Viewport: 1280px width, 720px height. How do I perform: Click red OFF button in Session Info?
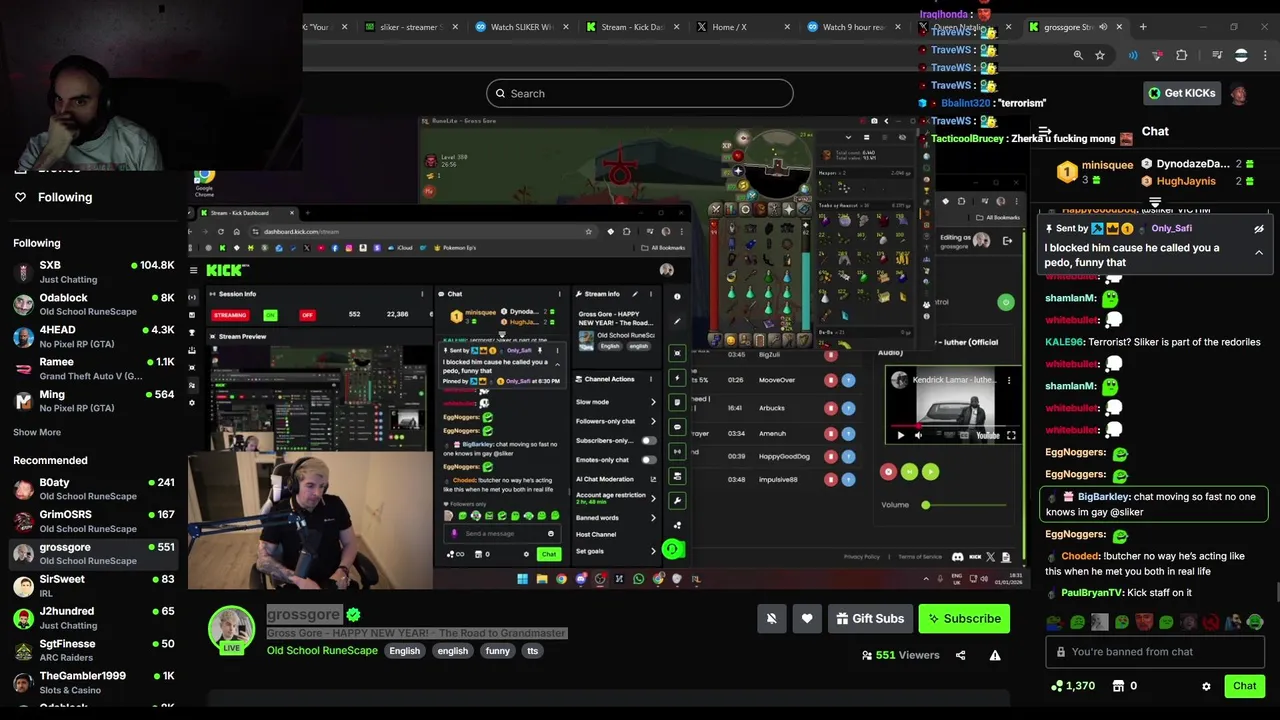[x=307, y=315]
